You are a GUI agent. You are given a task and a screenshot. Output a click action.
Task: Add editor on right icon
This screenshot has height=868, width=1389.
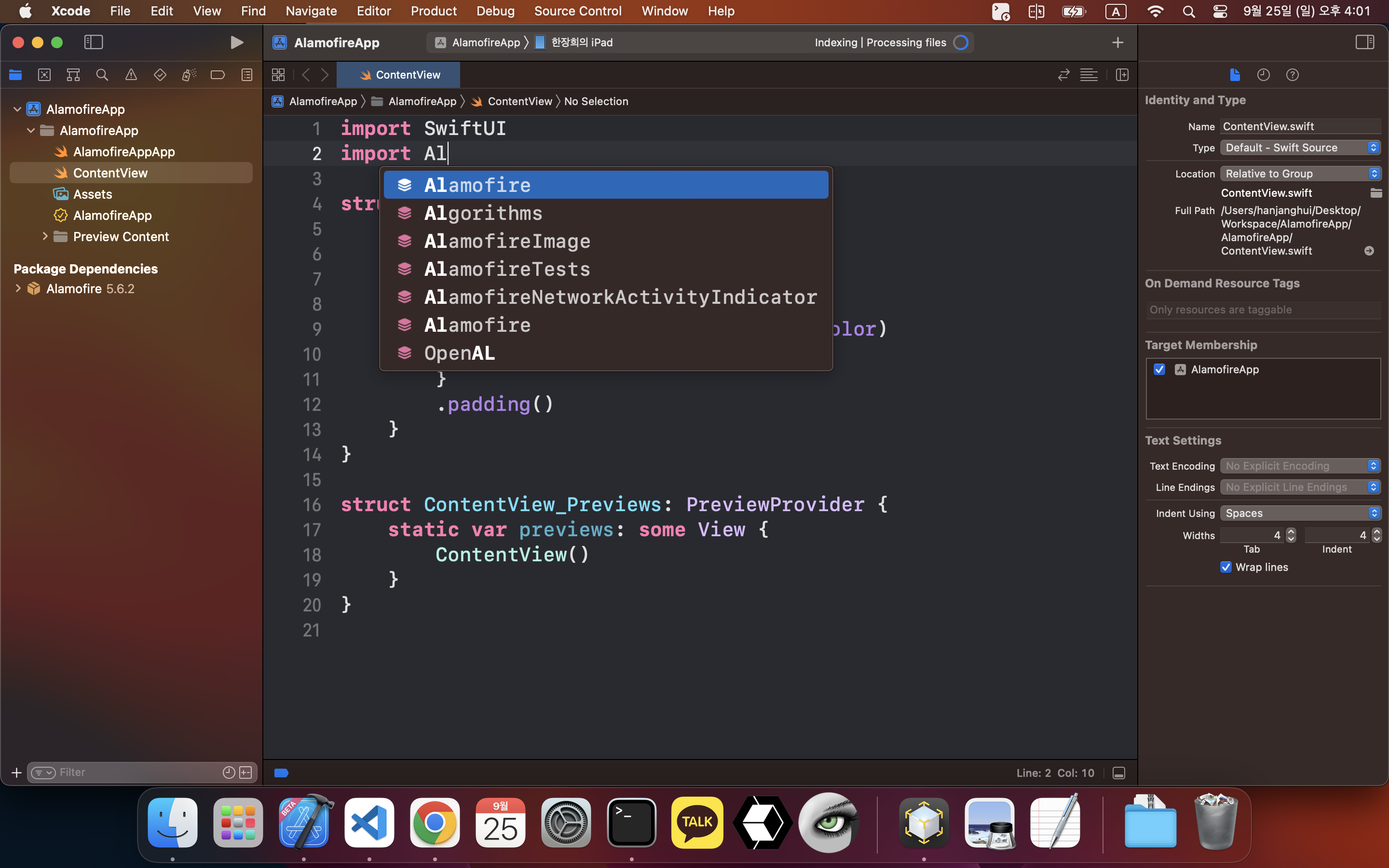(1122, 75)
